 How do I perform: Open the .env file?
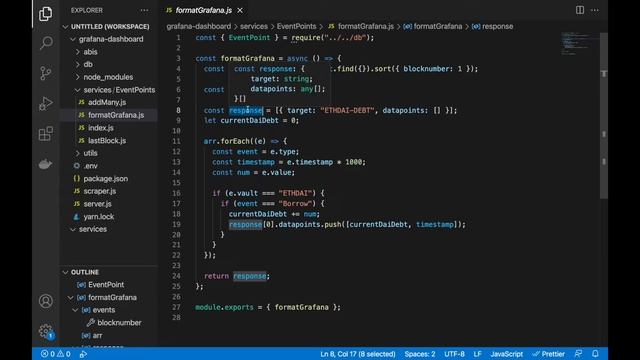109,166
